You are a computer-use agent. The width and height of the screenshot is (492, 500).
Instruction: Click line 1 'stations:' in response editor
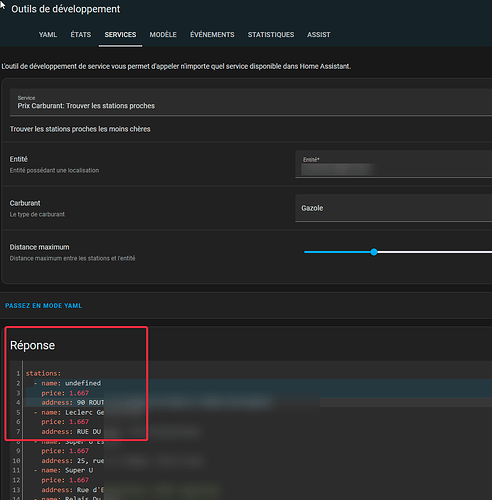pyautogui.click(x=43, y=373)
